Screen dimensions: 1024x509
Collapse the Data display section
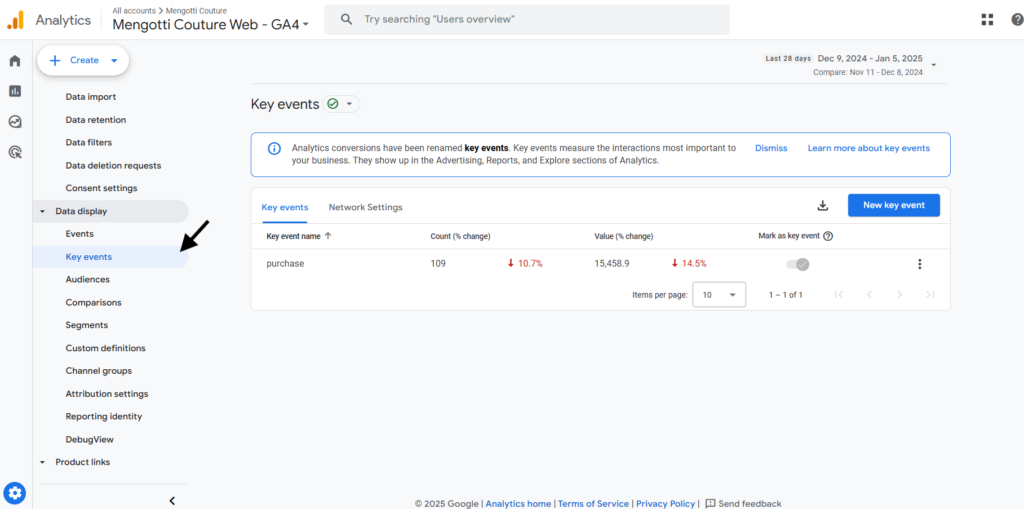pos(43,212)
